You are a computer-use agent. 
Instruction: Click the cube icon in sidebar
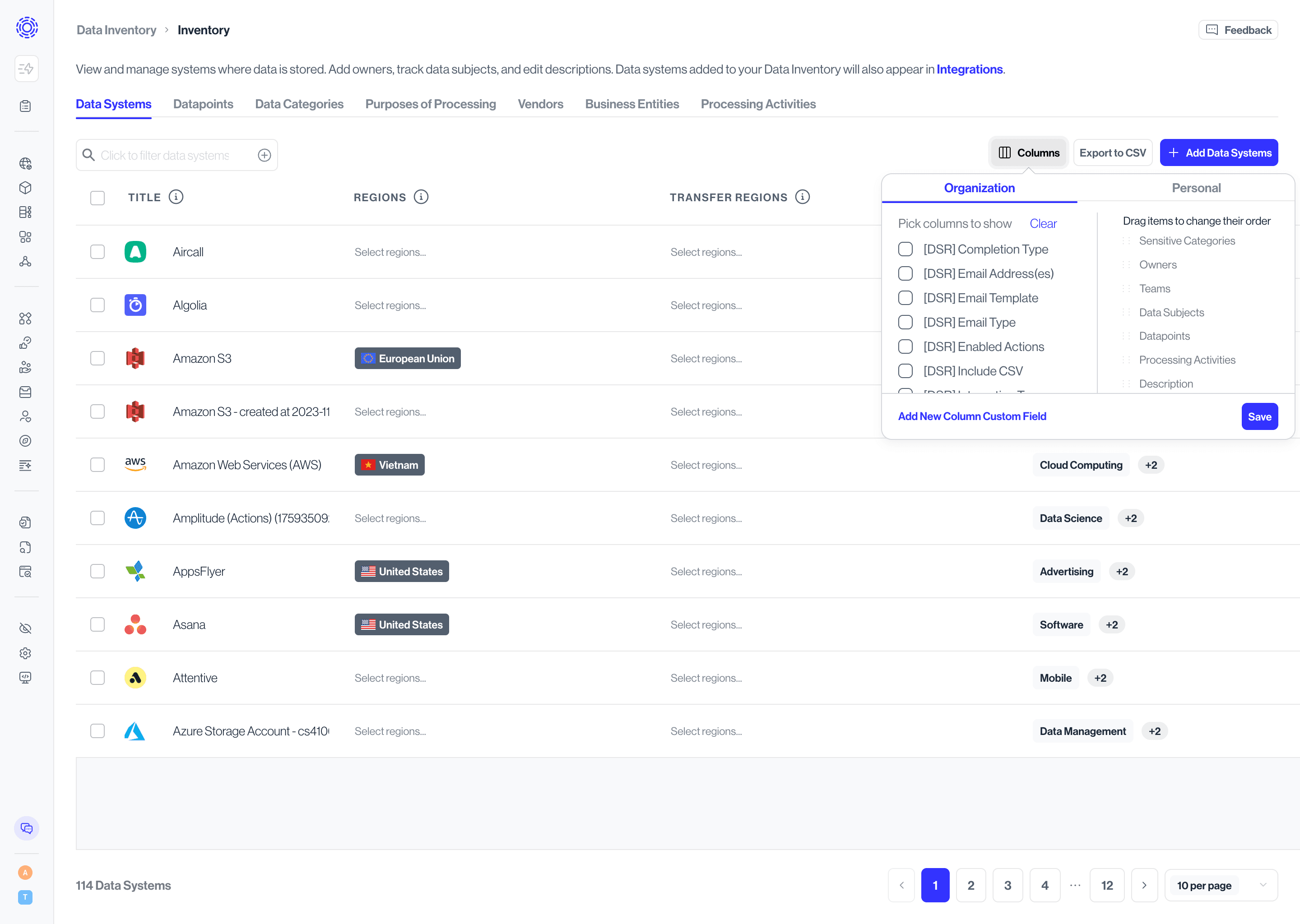[x=25, y=188]
